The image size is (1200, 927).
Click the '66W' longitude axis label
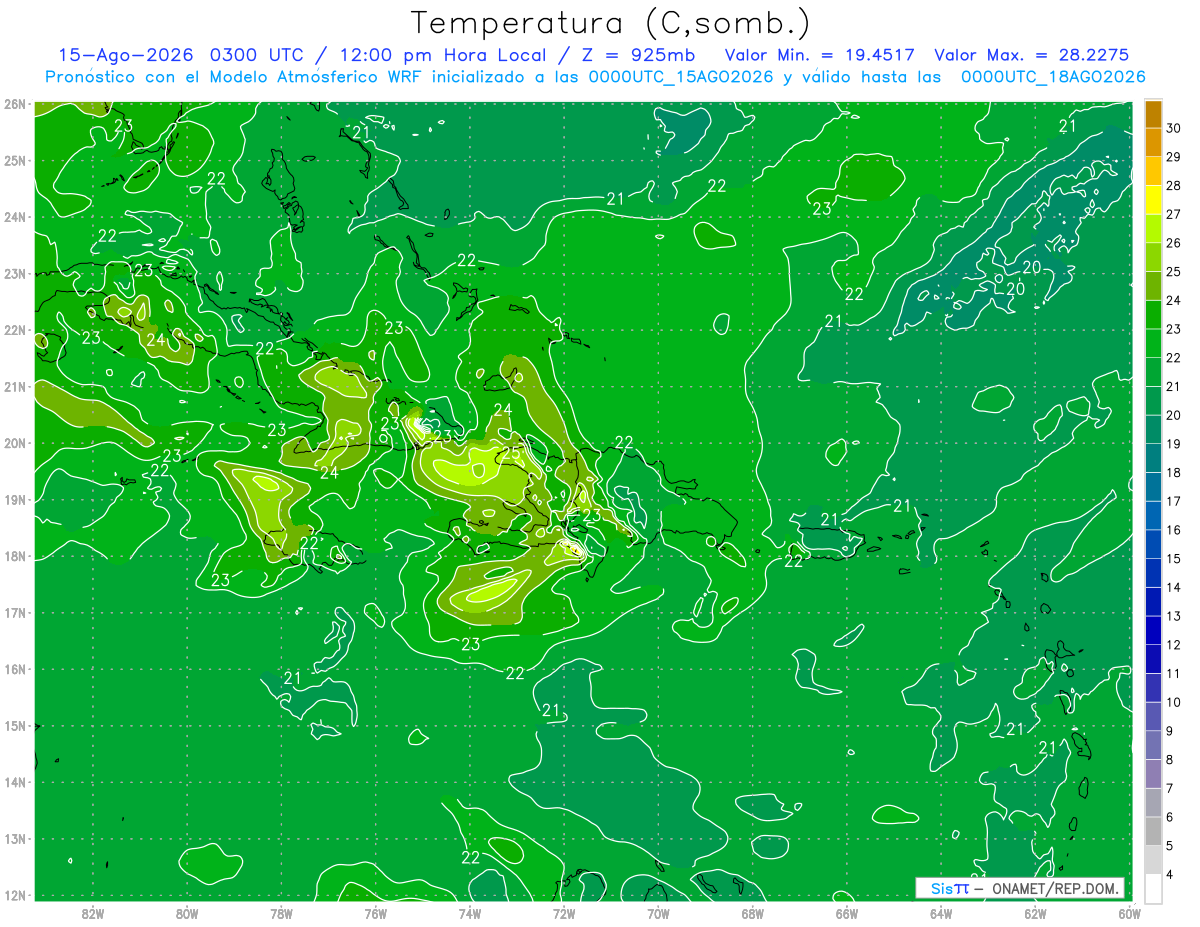(847, 914)
